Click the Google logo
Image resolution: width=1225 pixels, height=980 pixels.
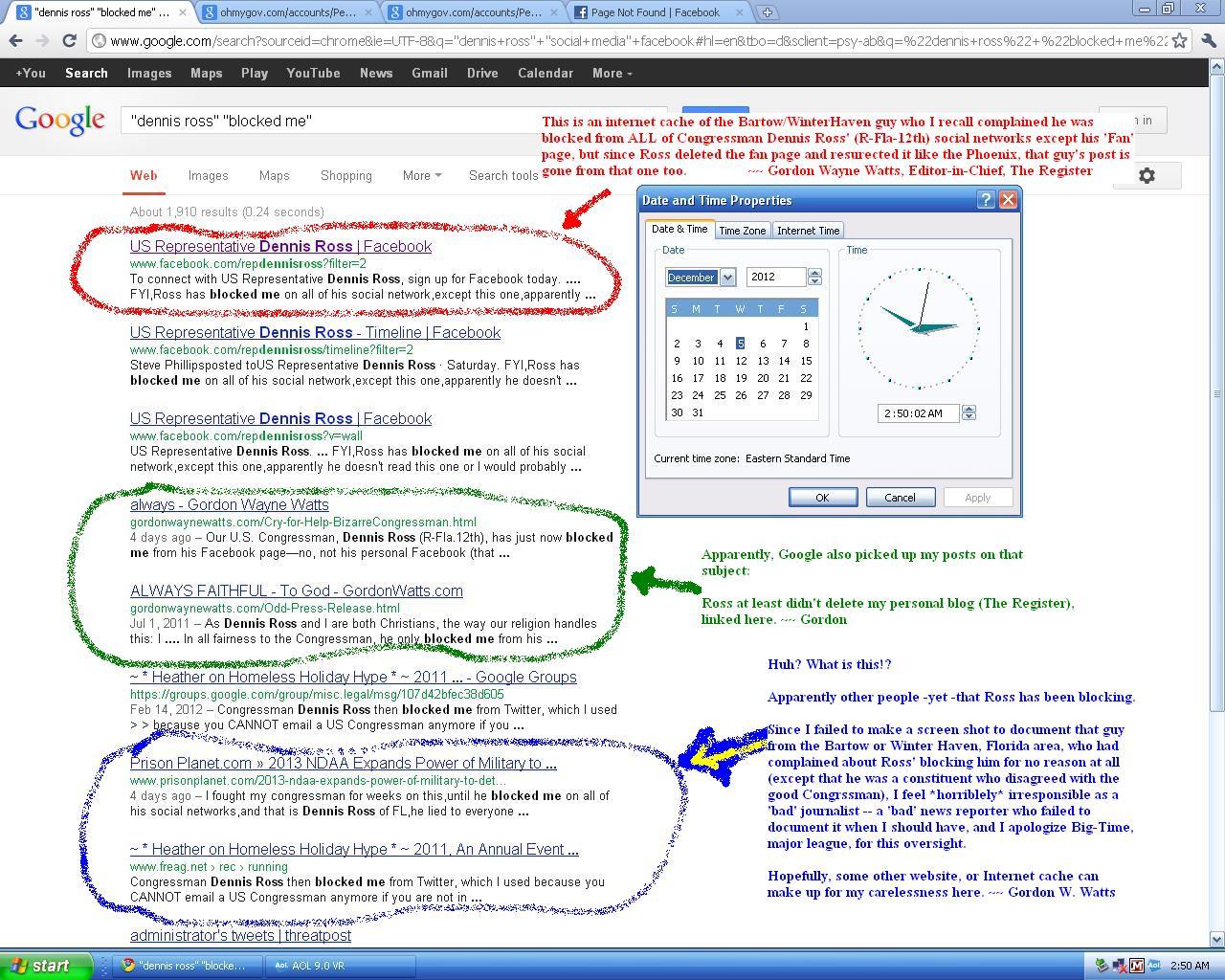pyautogui.click(x=59, y=121)
